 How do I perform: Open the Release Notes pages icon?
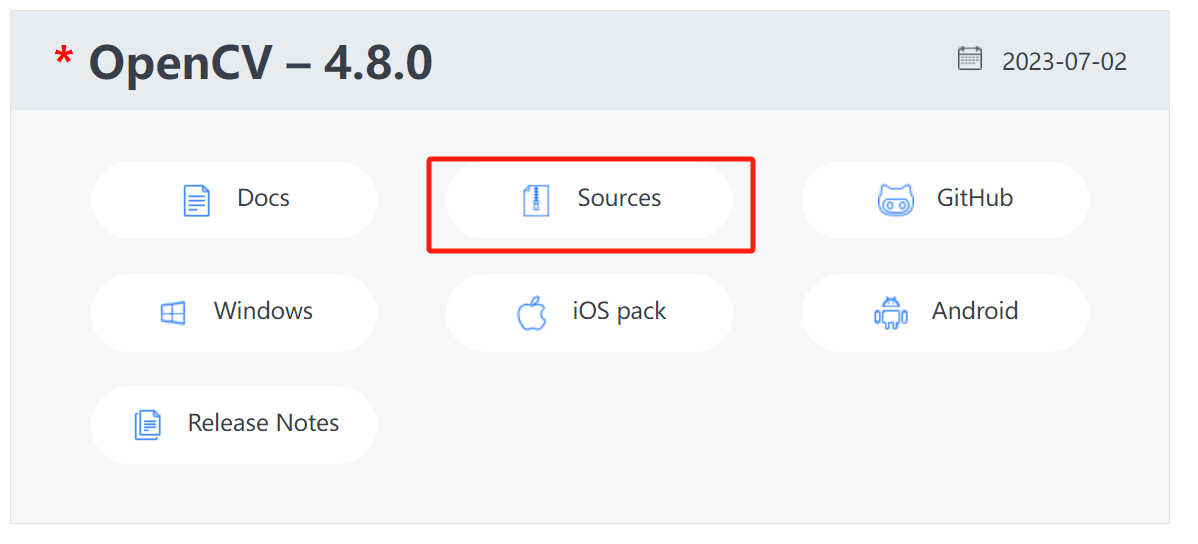(148, 425)
